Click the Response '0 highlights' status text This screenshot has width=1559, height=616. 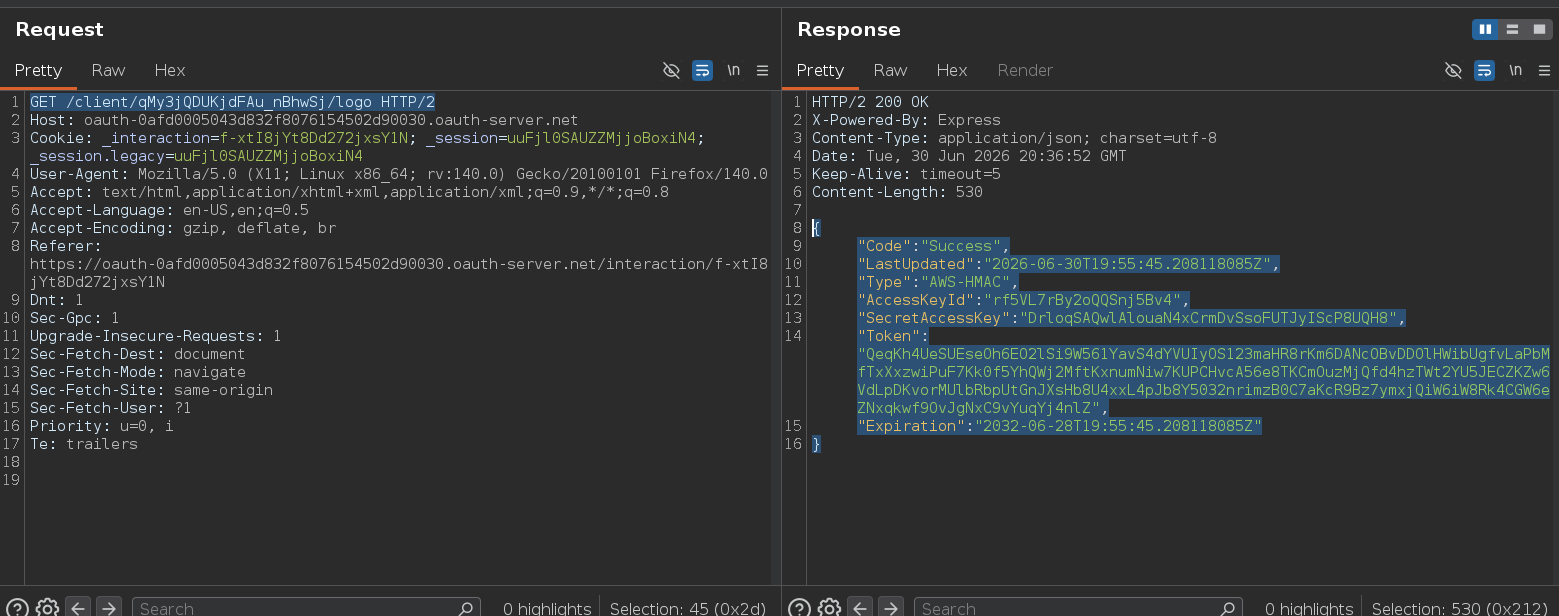click(1309, 608)
